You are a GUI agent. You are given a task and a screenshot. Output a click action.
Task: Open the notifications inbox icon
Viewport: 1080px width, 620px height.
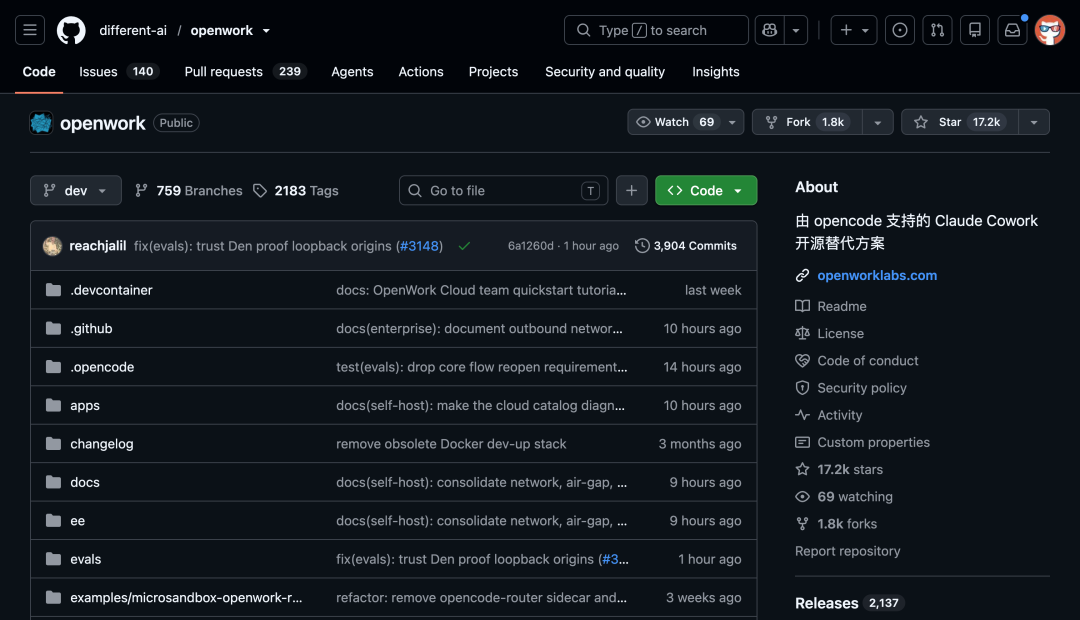[x=1012, y=30]
